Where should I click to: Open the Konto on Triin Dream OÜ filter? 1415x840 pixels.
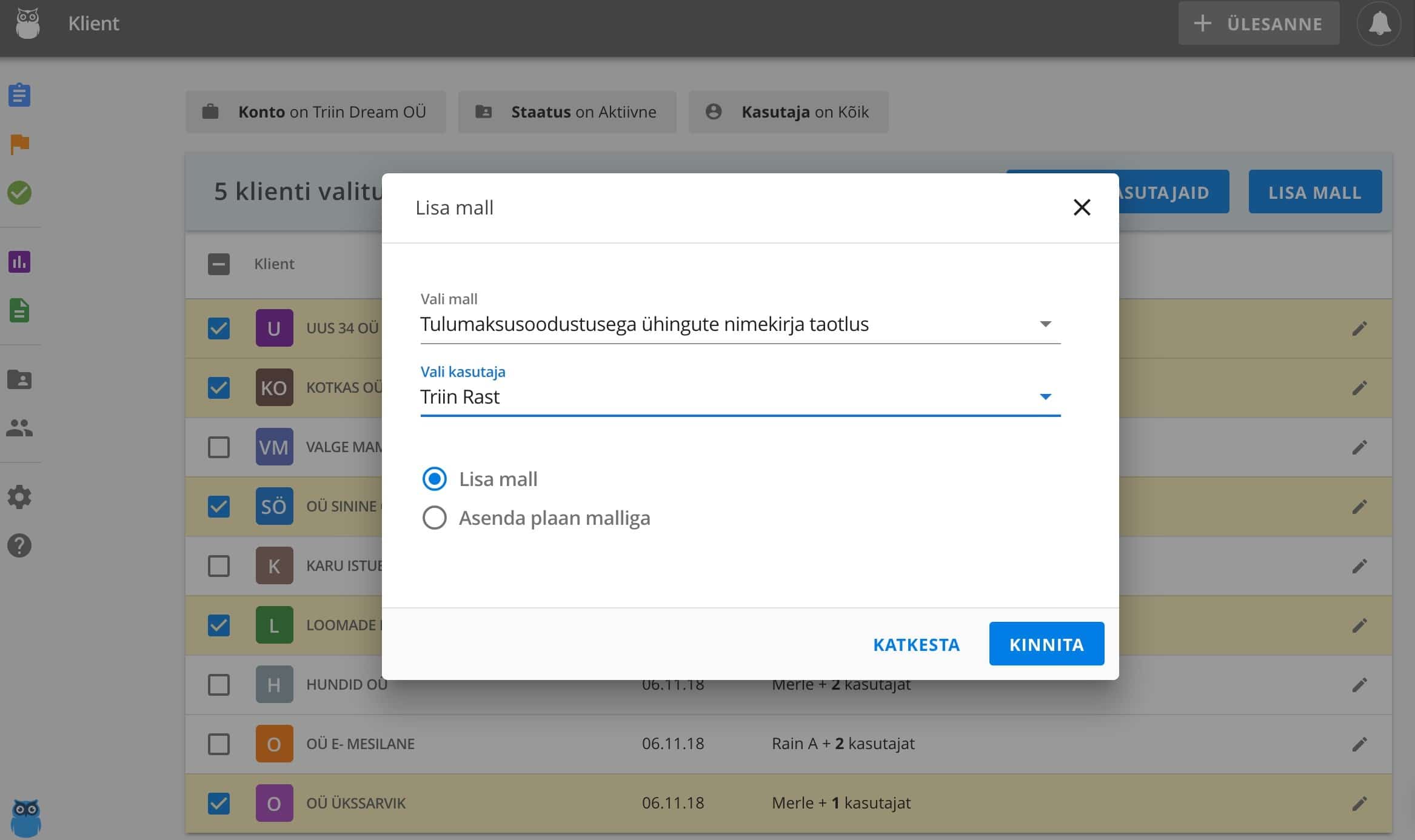click(316, 112)
